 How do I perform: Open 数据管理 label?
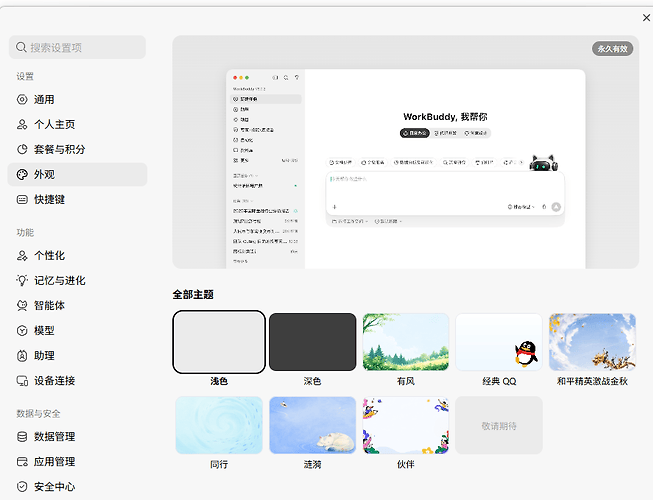point(55,437)
